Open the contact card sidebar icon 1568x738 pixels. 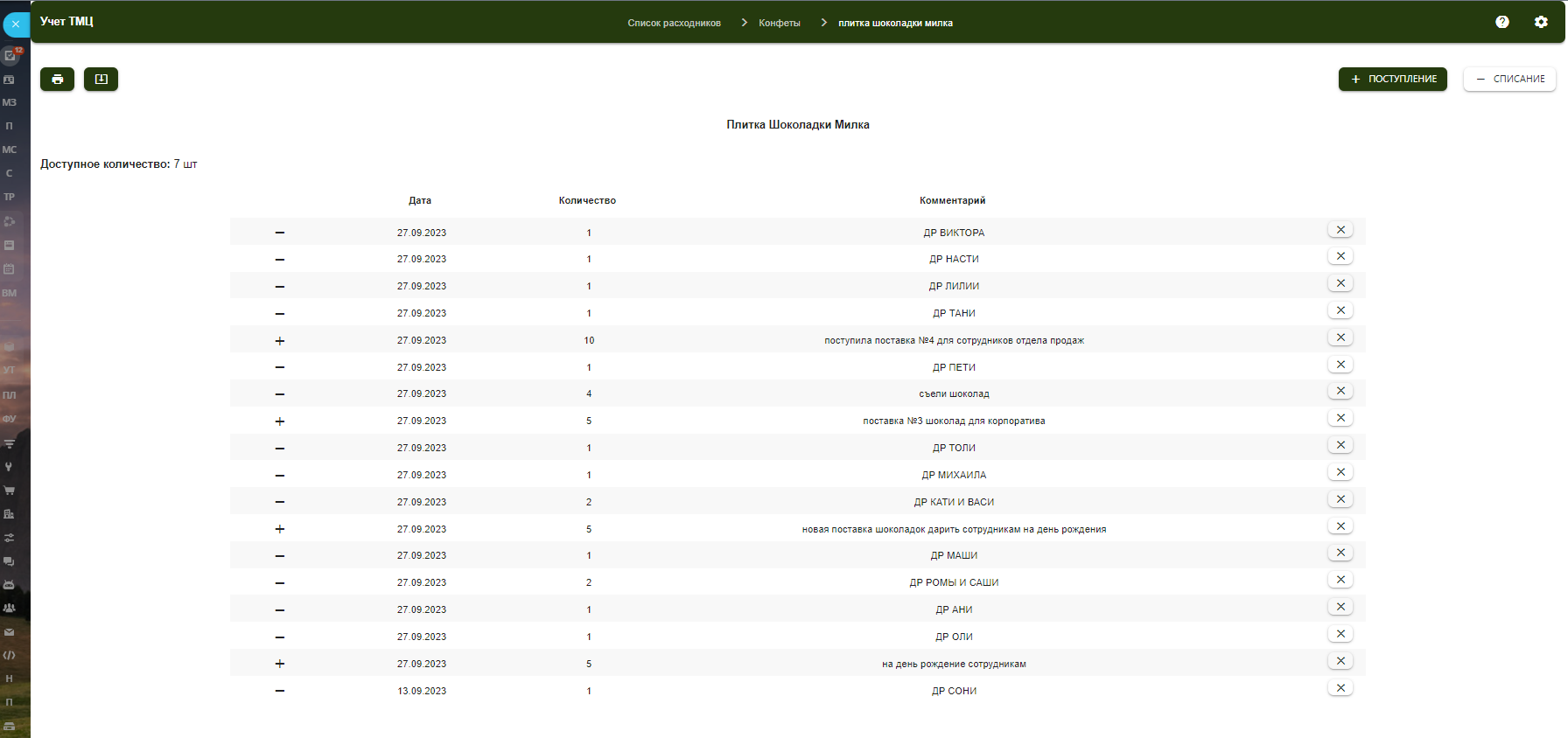pyautogui.click(x=10, y=80)
